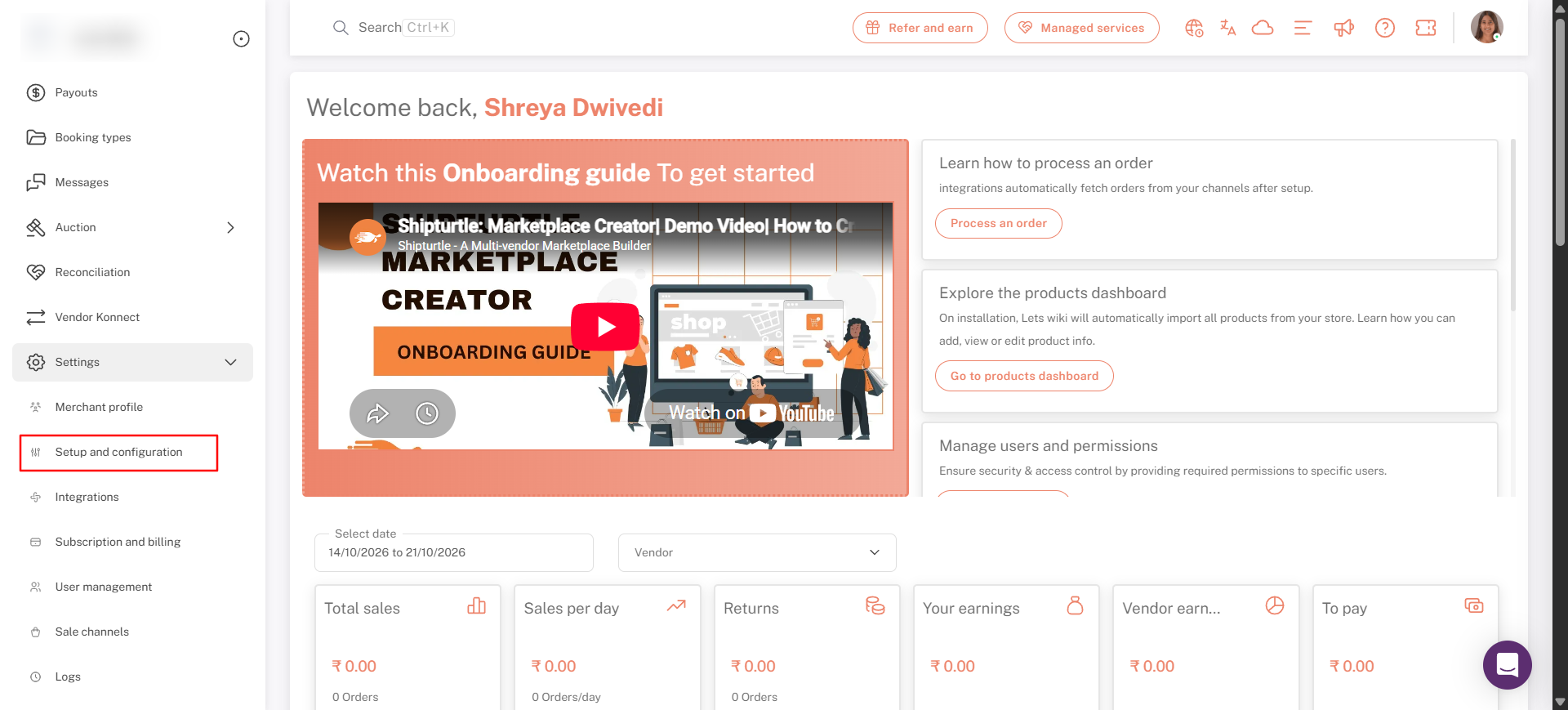The height and width of the screenshot is (710, 1568).
Task: Open Setup and configuration settings
Action: tap(119, 453)
